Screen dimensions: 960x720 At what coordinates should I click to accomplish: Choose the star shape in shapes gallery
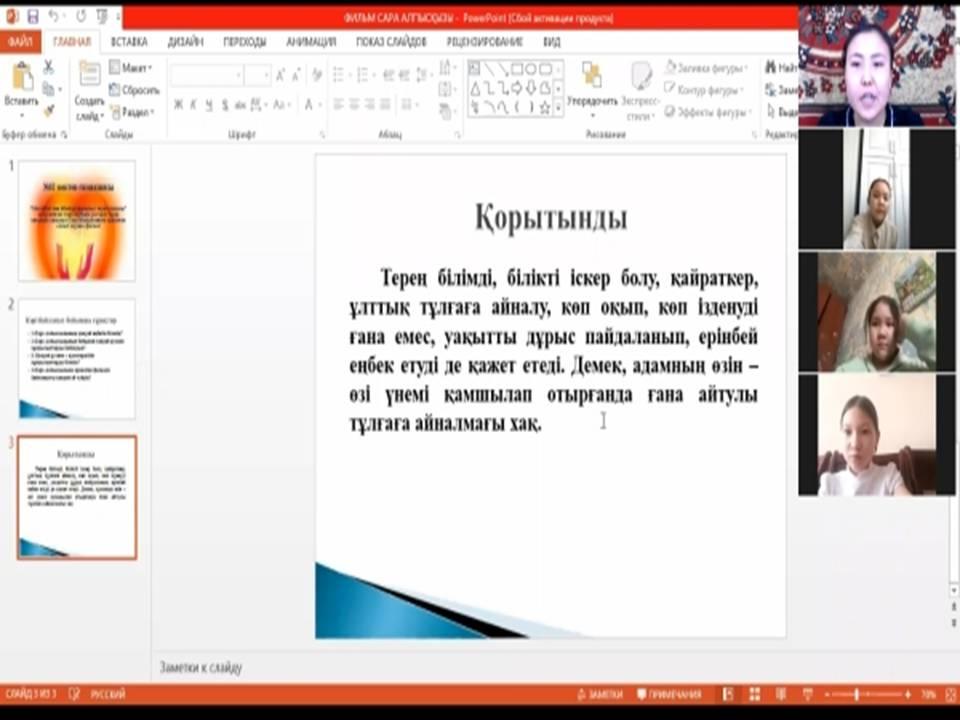[545, 107]
